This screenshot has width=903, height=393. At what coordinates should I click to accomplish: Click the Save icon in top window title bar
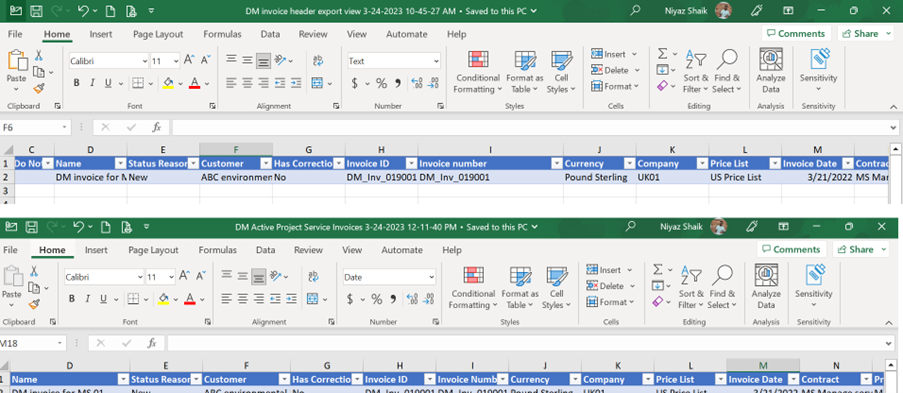(x=36, y=10)
